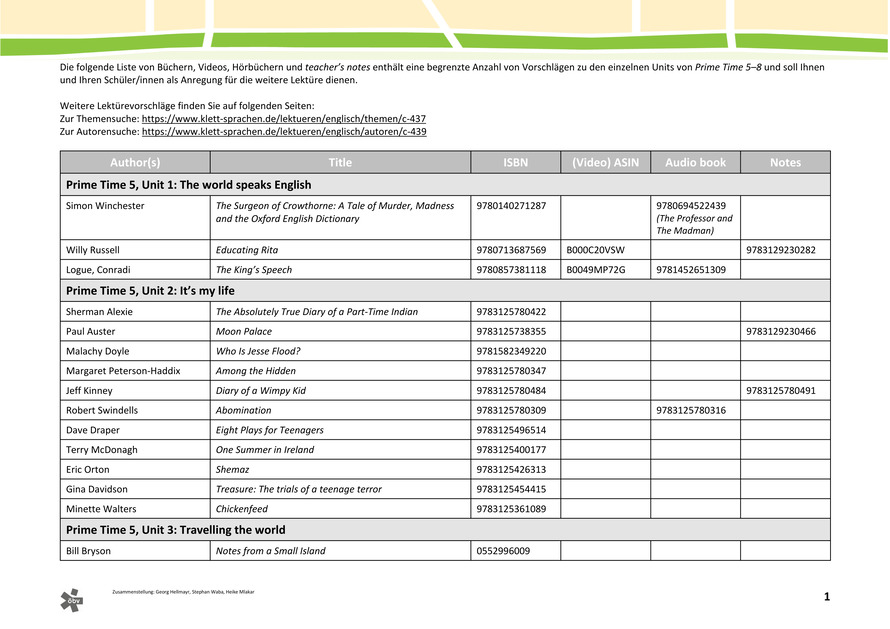Click notes number 9783129230466
The height and width of the screenshot is (629, 890).
pos(780,332)
